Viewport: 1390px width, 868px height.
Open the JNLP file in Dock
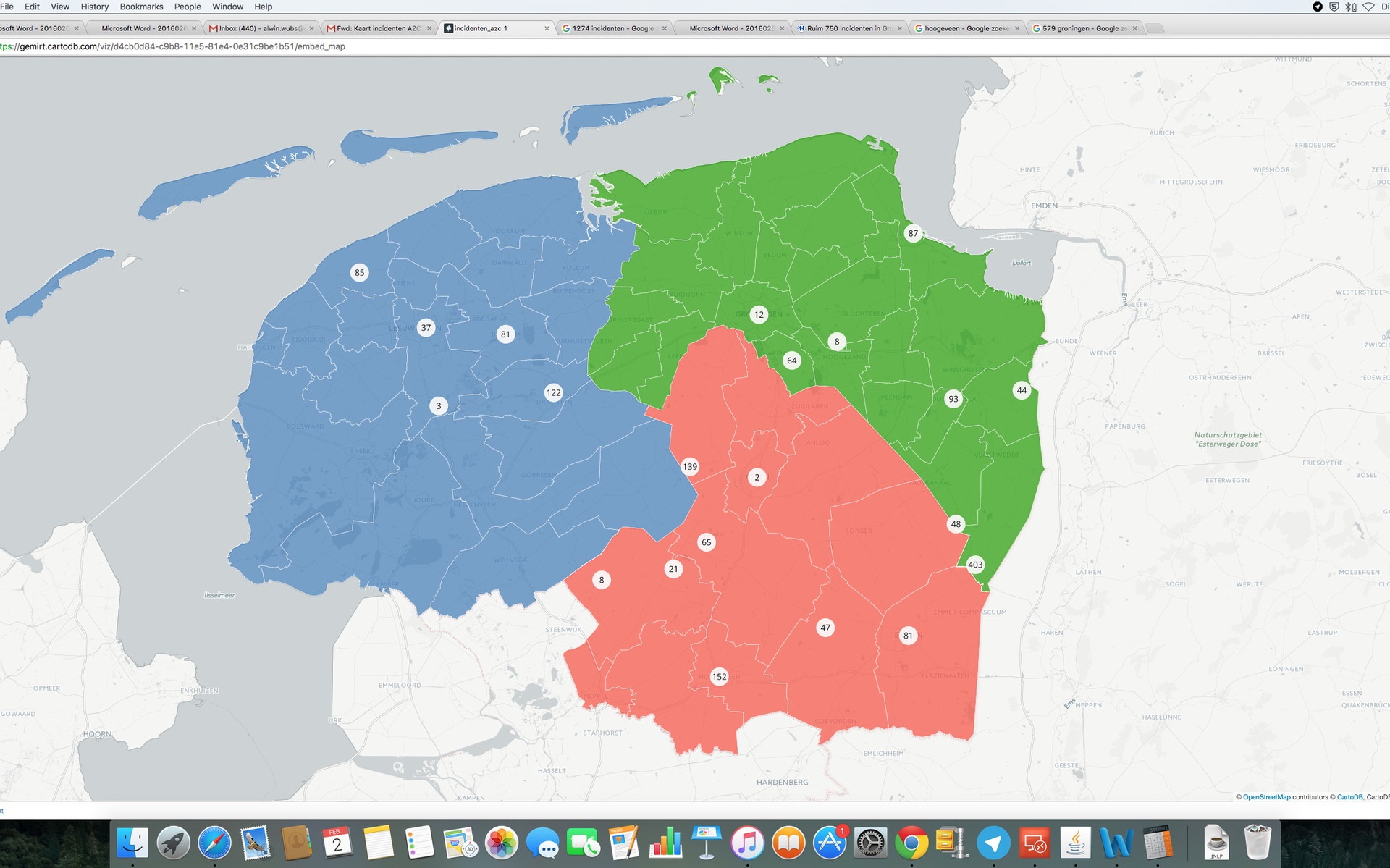pos(1216,843)
